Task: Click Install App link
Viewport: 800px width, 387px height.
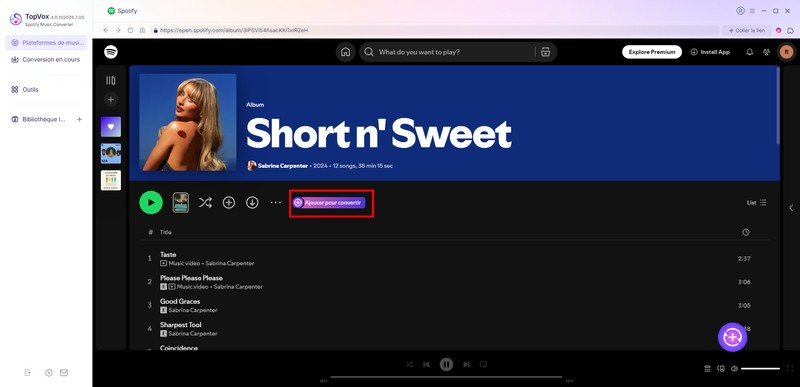Action: click(x=710, y=52)
